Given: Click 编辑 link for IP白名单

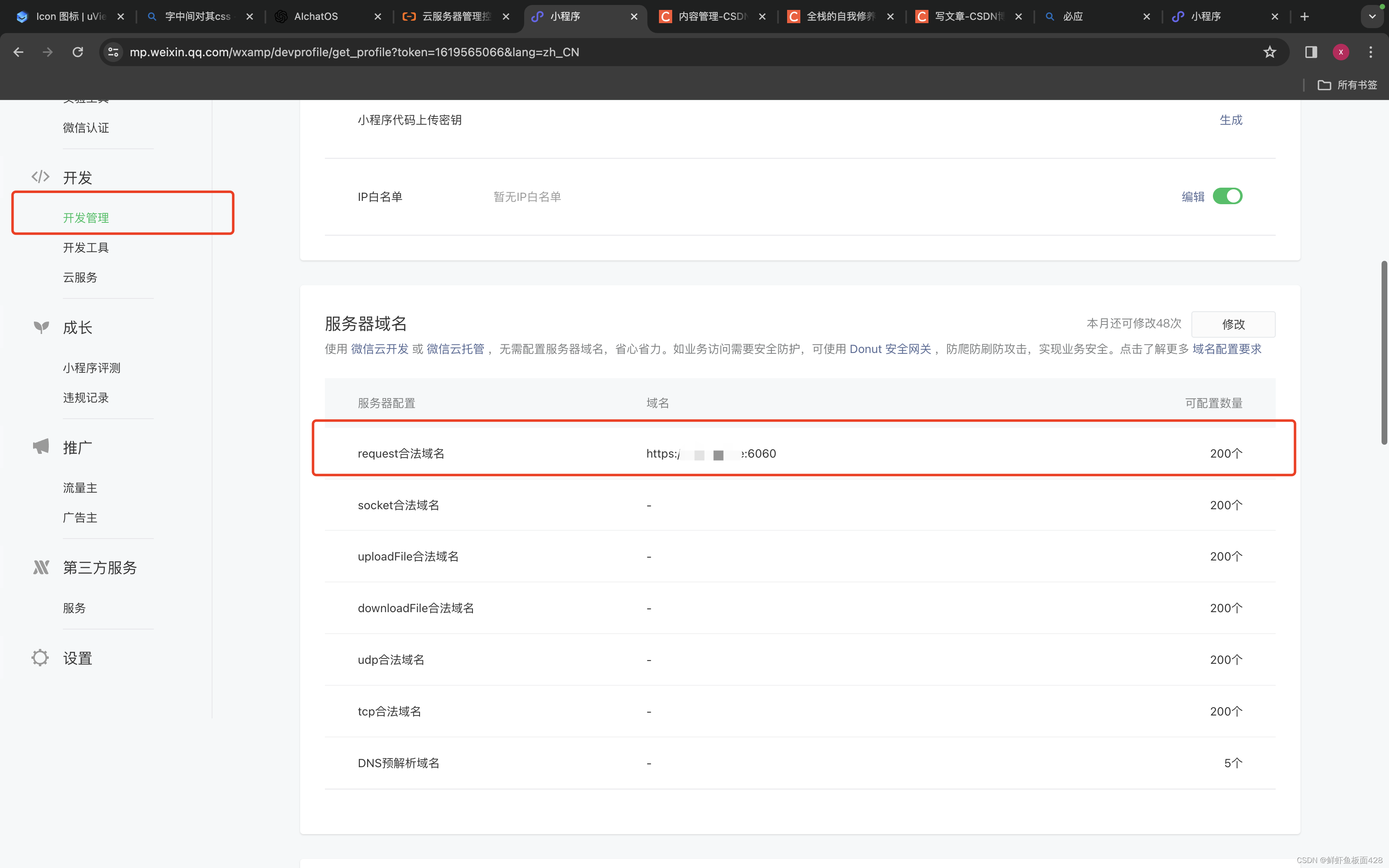Looking at the screenshot, I should 1193,197.
